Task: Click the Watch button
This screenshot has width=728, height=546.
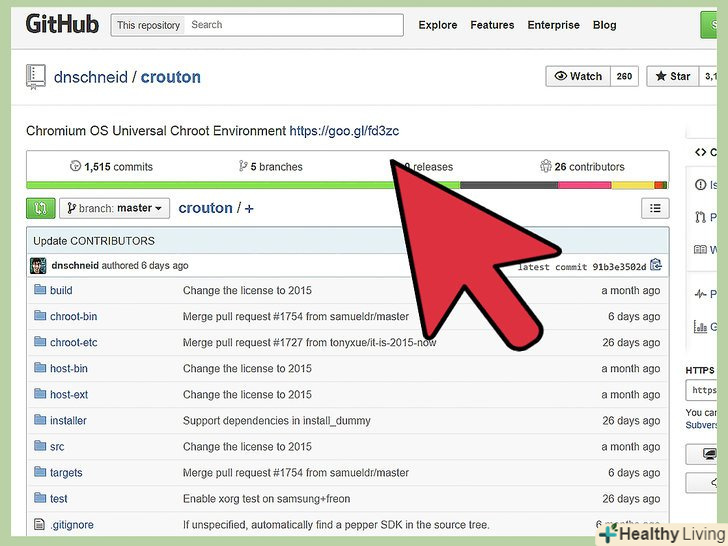Action: [x=578, y=76]
